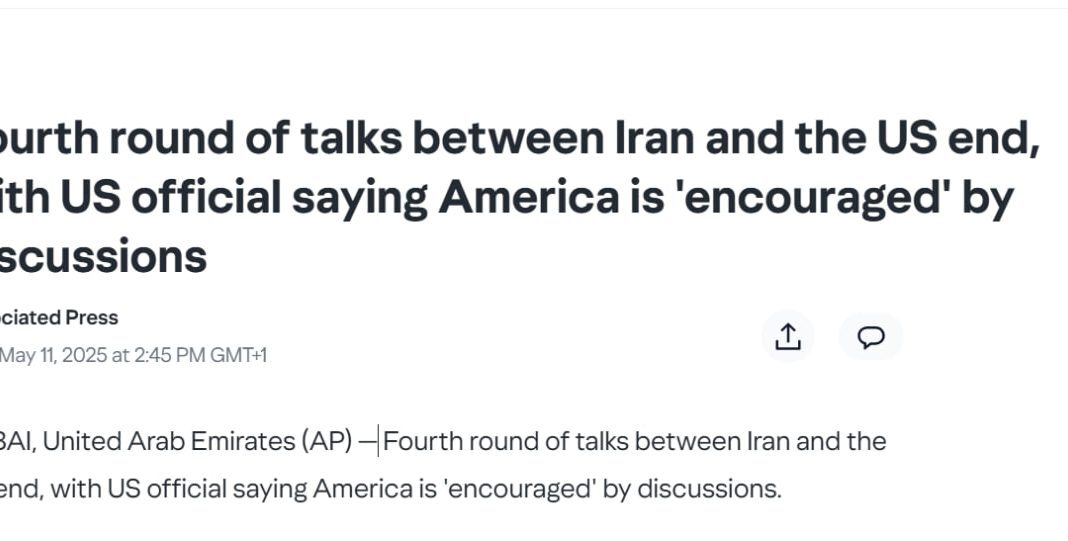Viewport: 1068px width, 541px height.
Task: Click the May 11, 2025 publication date
Action: pos(53,355)
